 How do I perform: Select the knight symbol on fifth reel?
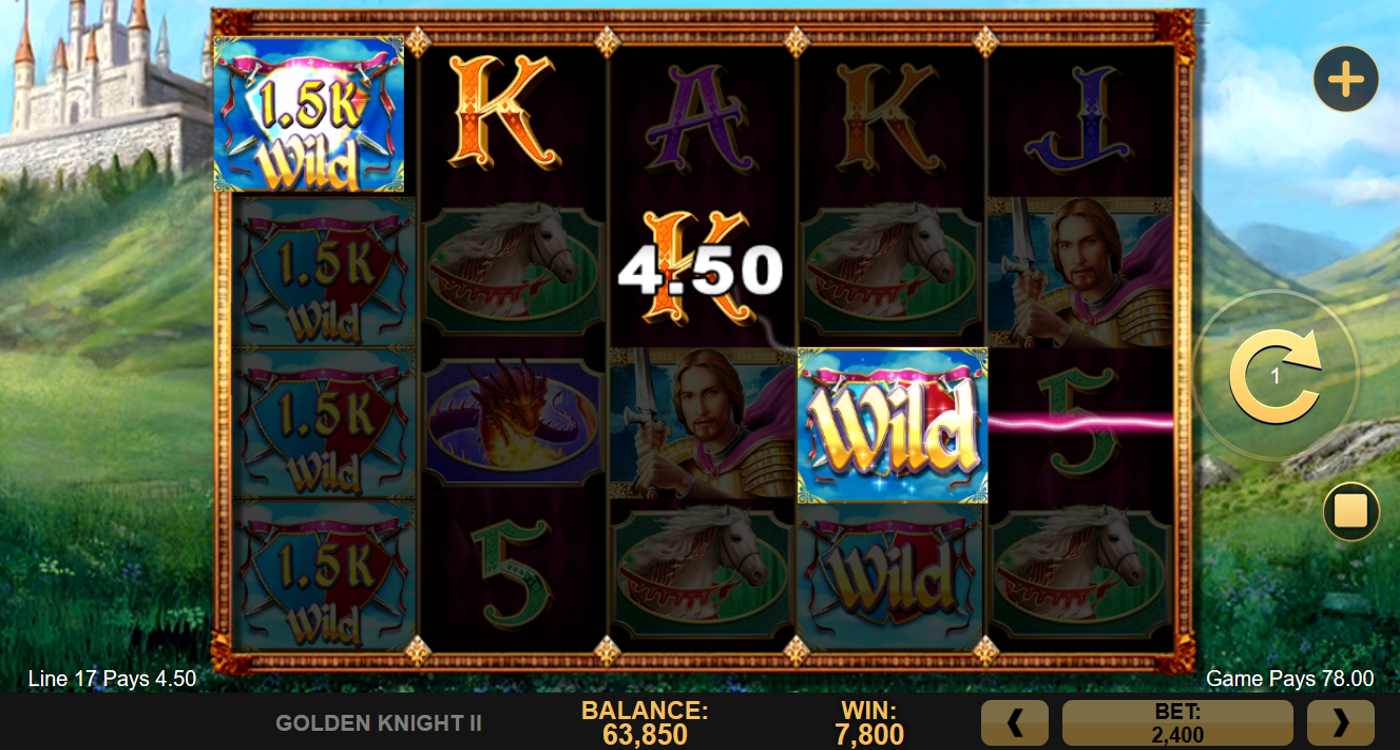[1080, 272]
